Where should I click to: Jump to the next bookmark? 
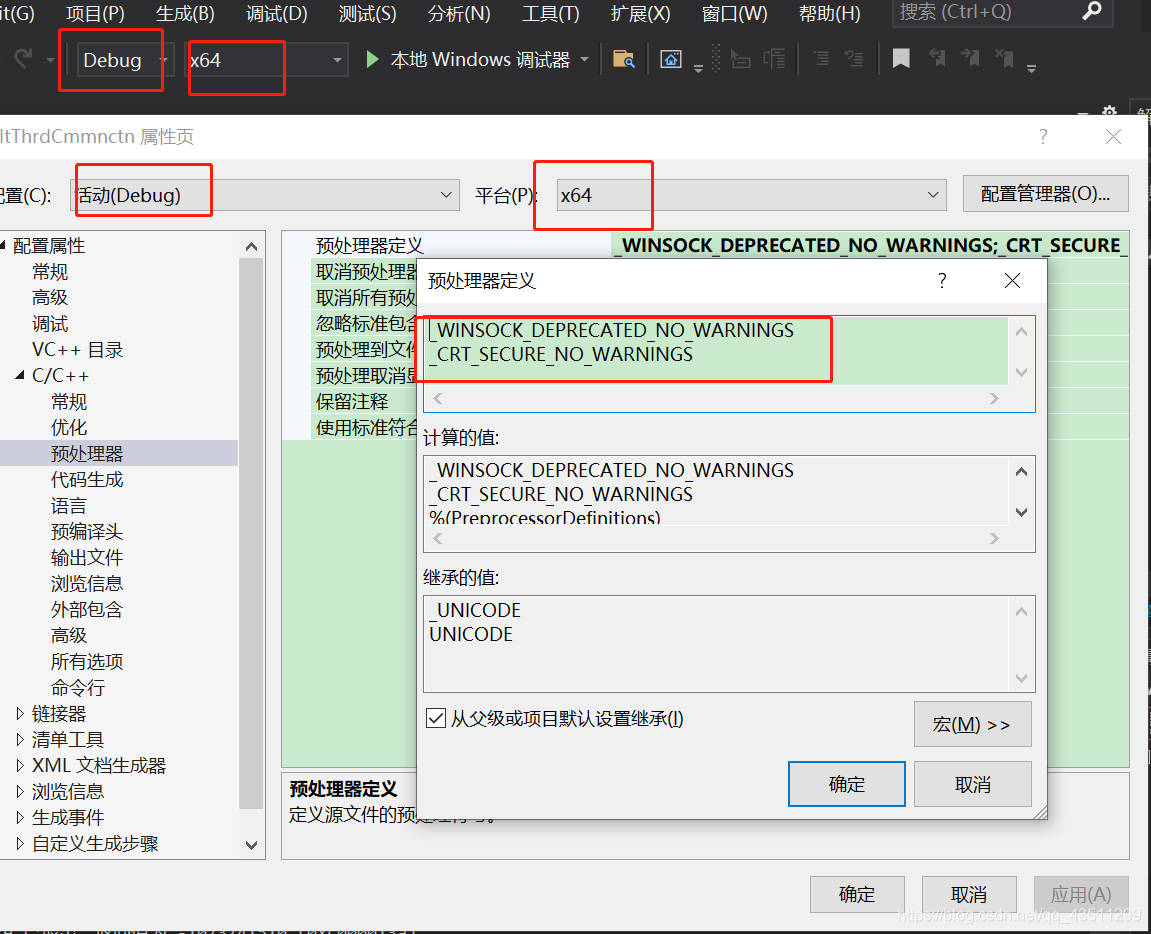click(x=972, y=58)
